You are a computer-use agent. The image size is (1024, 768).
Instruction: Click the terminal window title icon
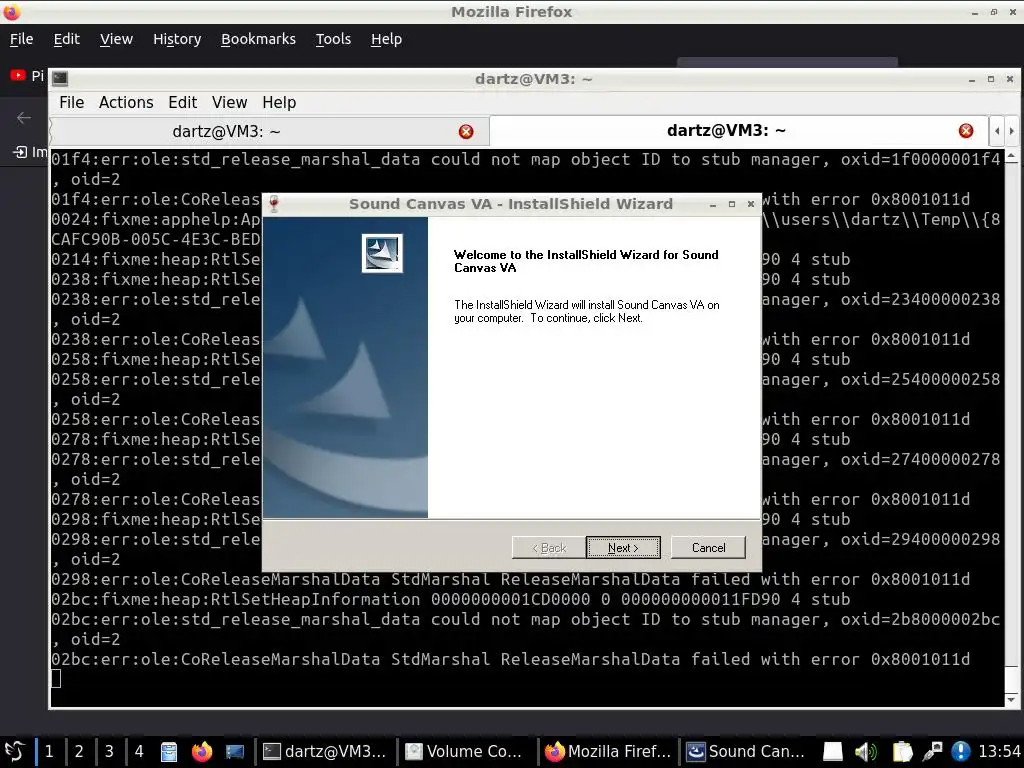pyautogui.click(x=59, y=79)
